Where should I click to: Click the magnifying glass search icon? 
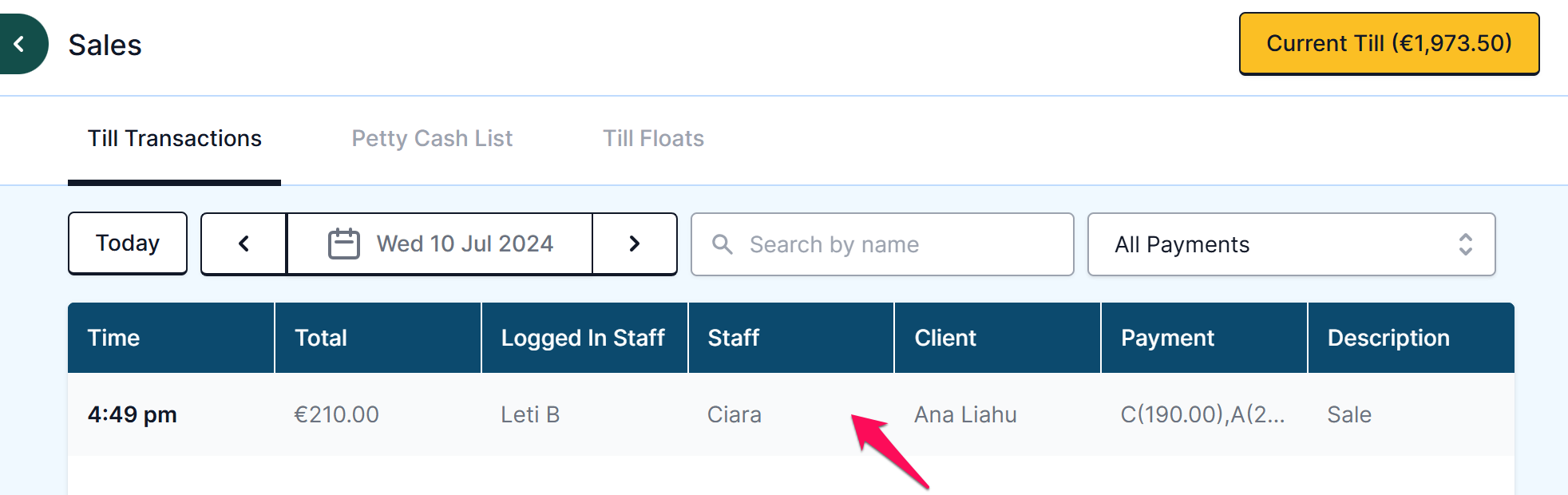coord(723,244)
